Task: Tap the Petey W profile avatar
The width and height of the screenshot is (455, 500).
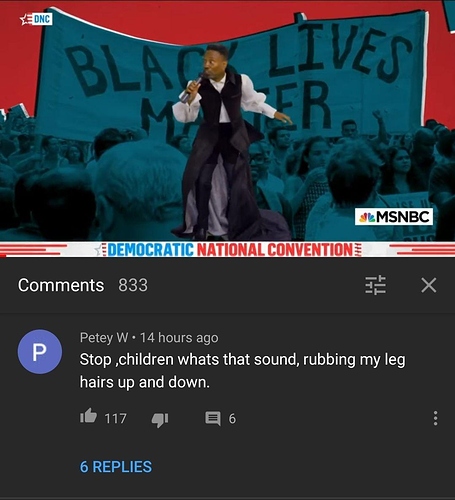Action: click(x=40, y=352)
